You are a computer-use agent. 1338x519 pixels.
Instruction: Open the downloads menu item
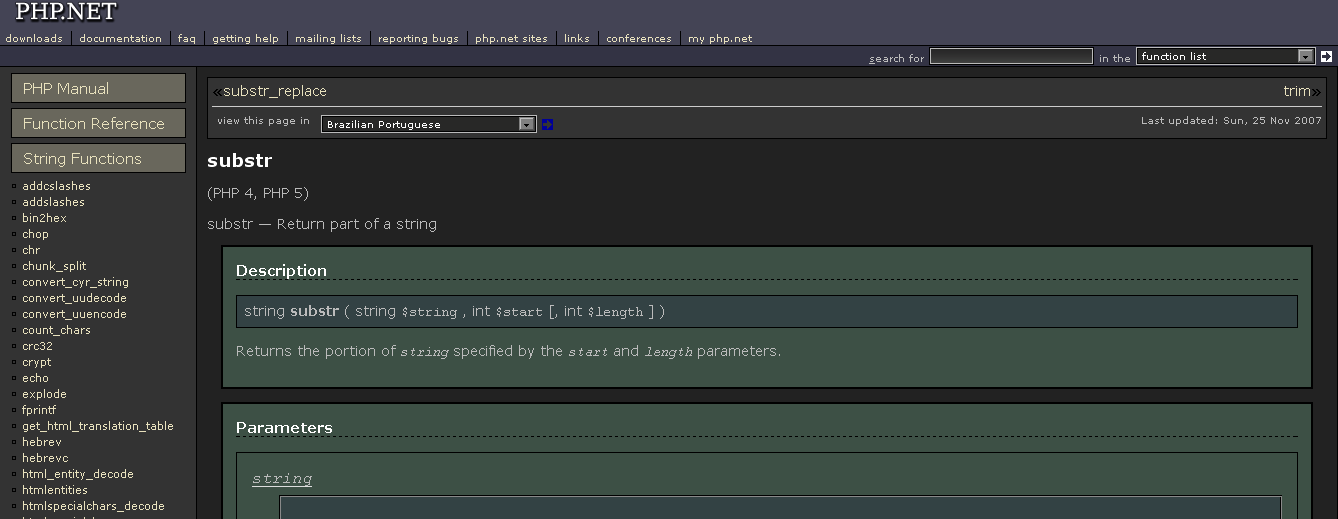pyautogui.click(x=34, y=39)
